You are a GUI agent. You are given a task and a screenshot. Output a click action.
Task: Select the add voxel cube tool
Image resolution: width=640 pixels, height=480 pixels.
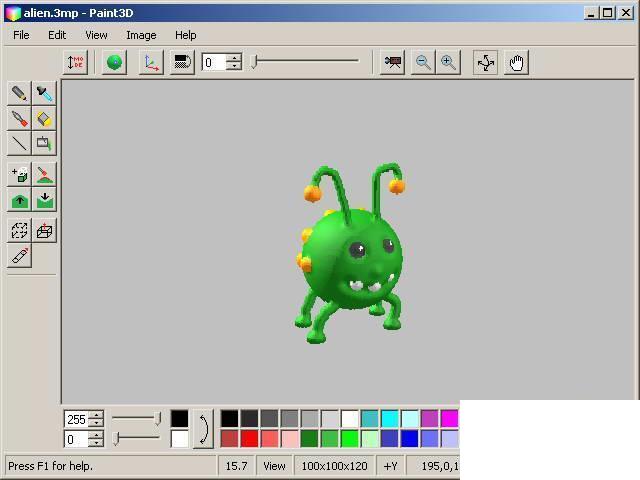19,175
